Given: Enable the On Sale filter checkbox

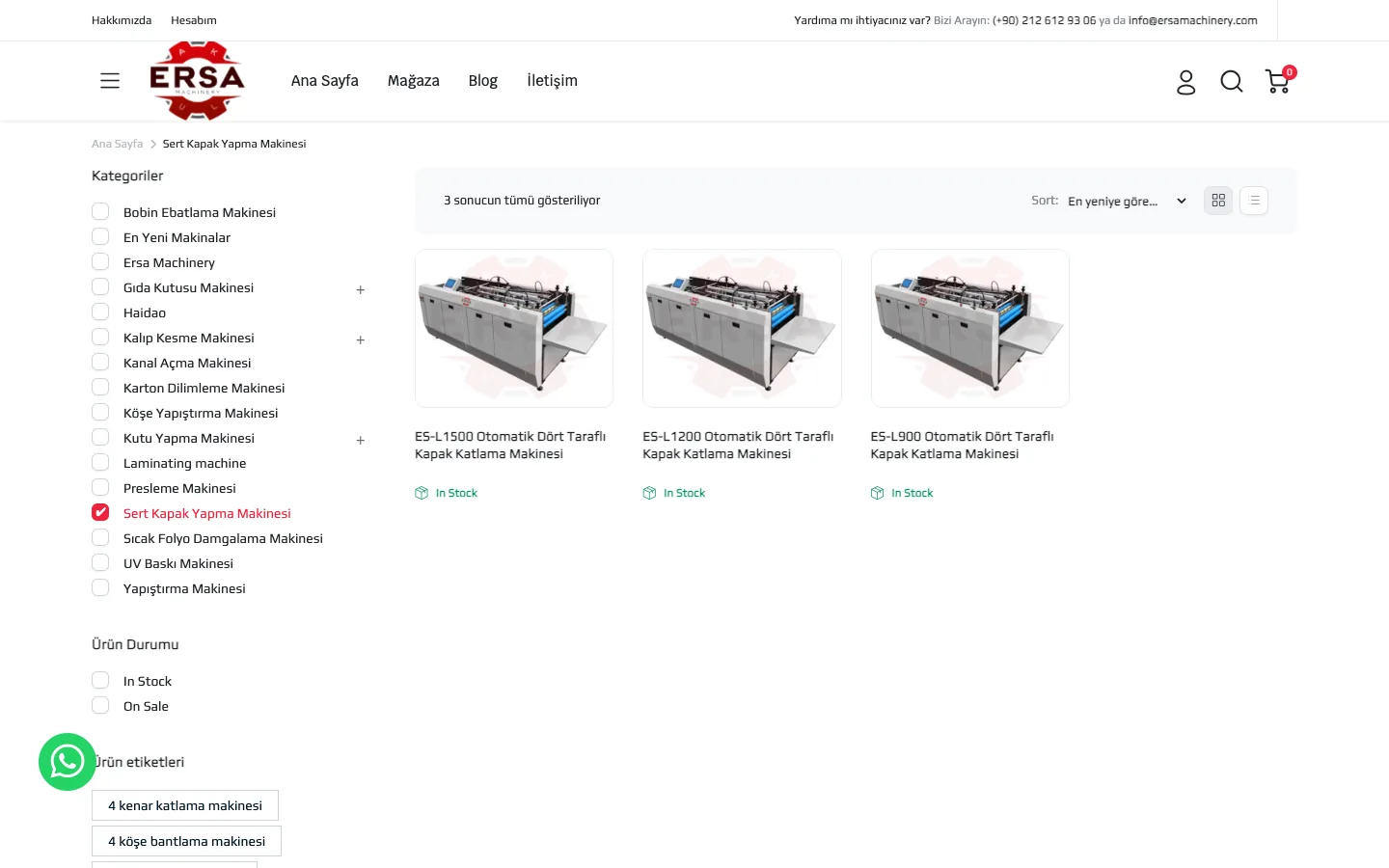Looking at the screenshot, I should coord(100,705).
